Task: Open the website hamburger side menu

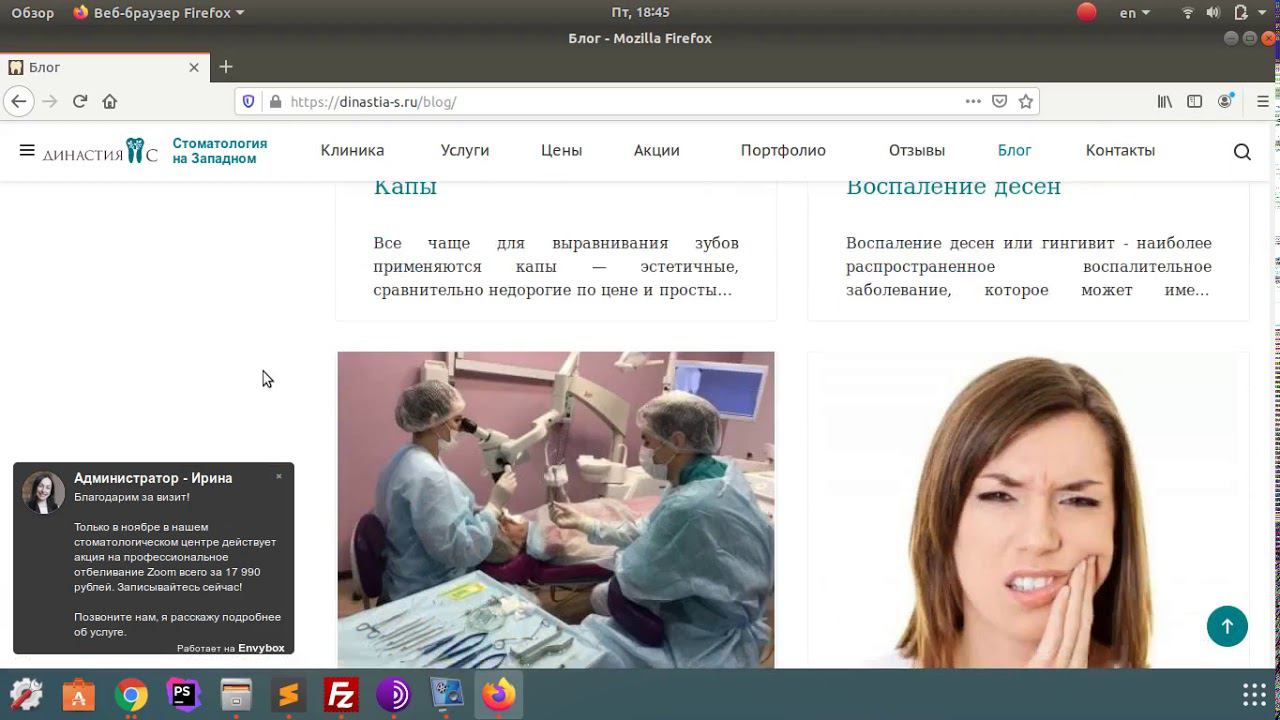Action: point(27,150)
